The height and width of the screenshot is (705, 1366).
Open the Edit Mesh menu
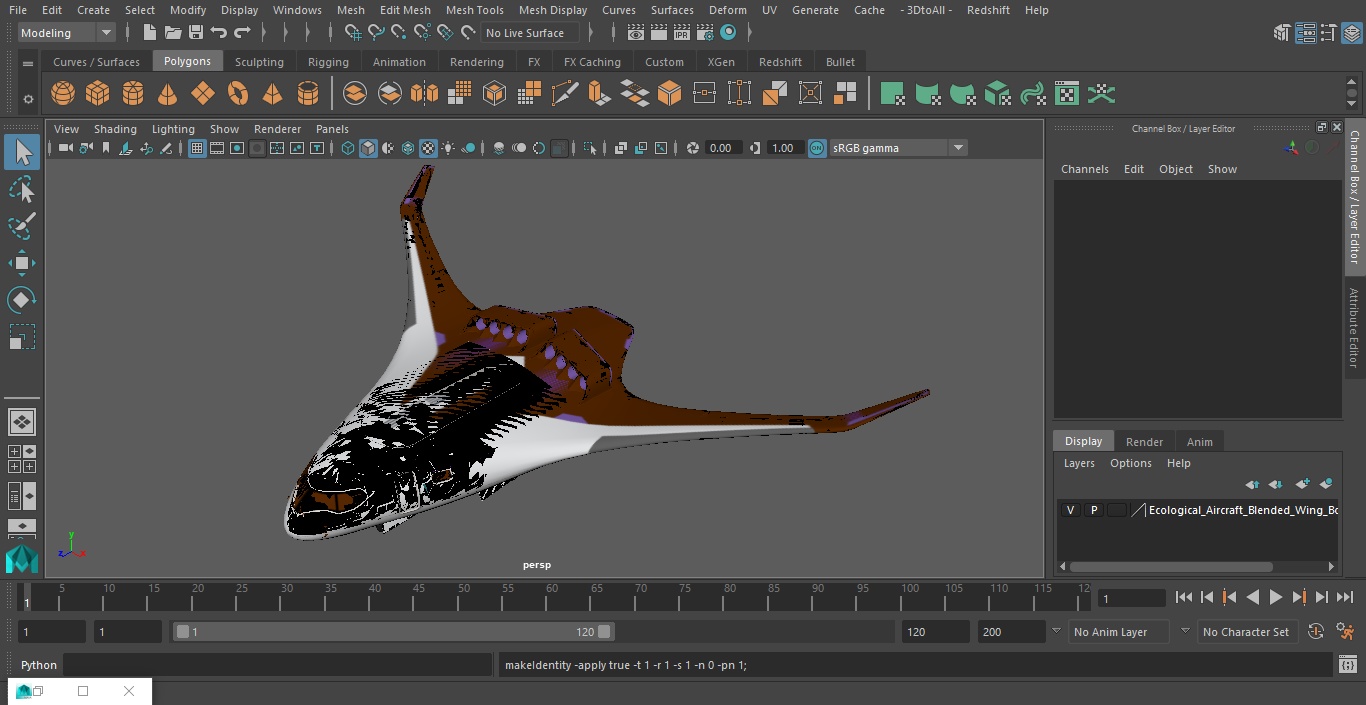click(x=405, y=10)
